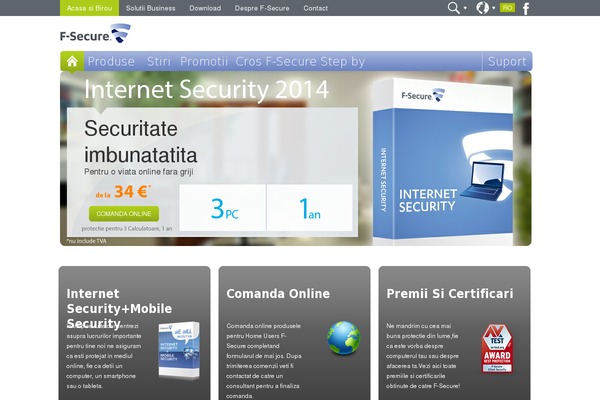Expand the language selector arrow
This screenshot has height=400, width=600.
[x=494, y=8]
